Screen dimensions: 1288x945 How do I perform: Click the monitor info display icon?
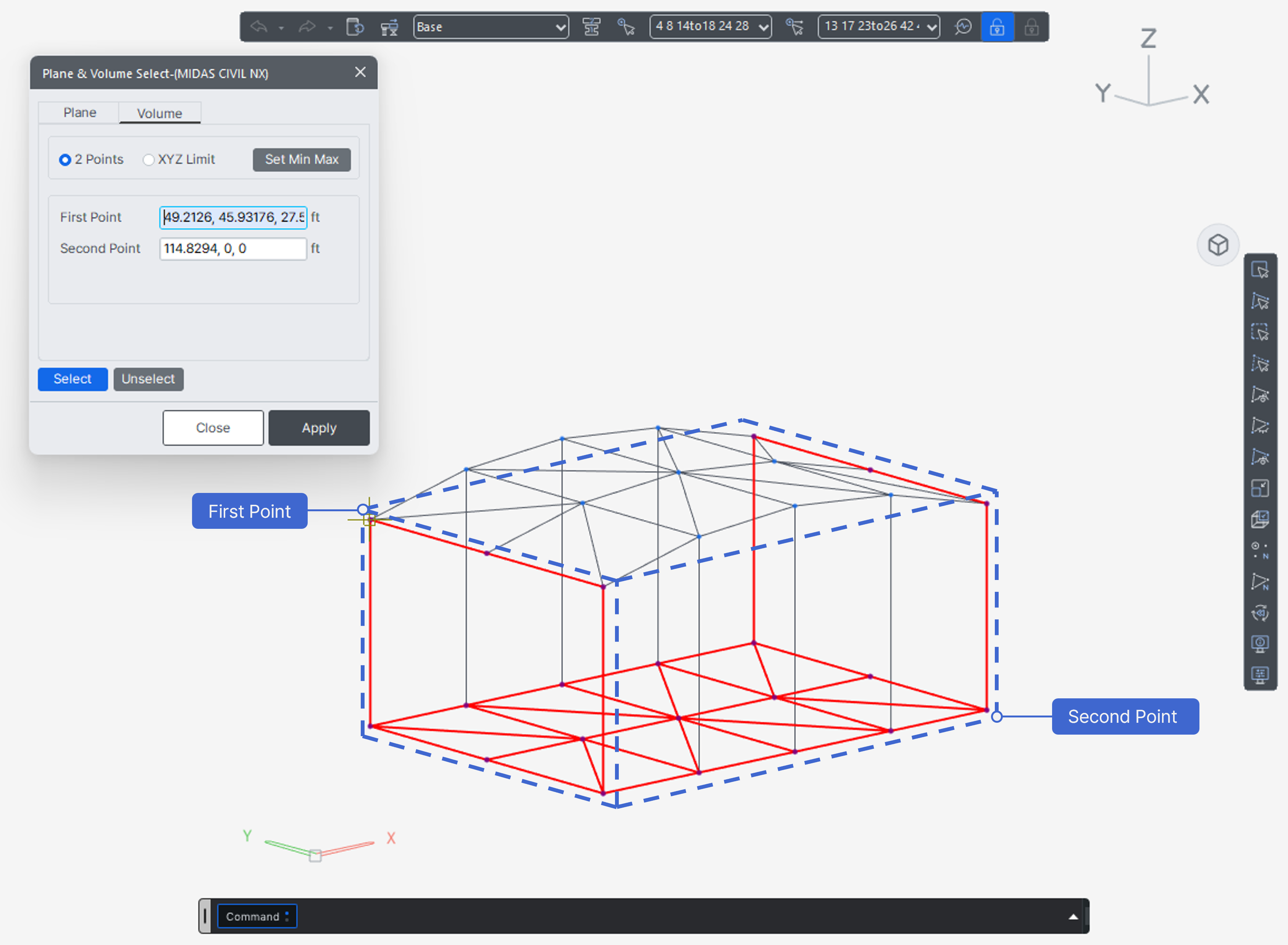1259,644
